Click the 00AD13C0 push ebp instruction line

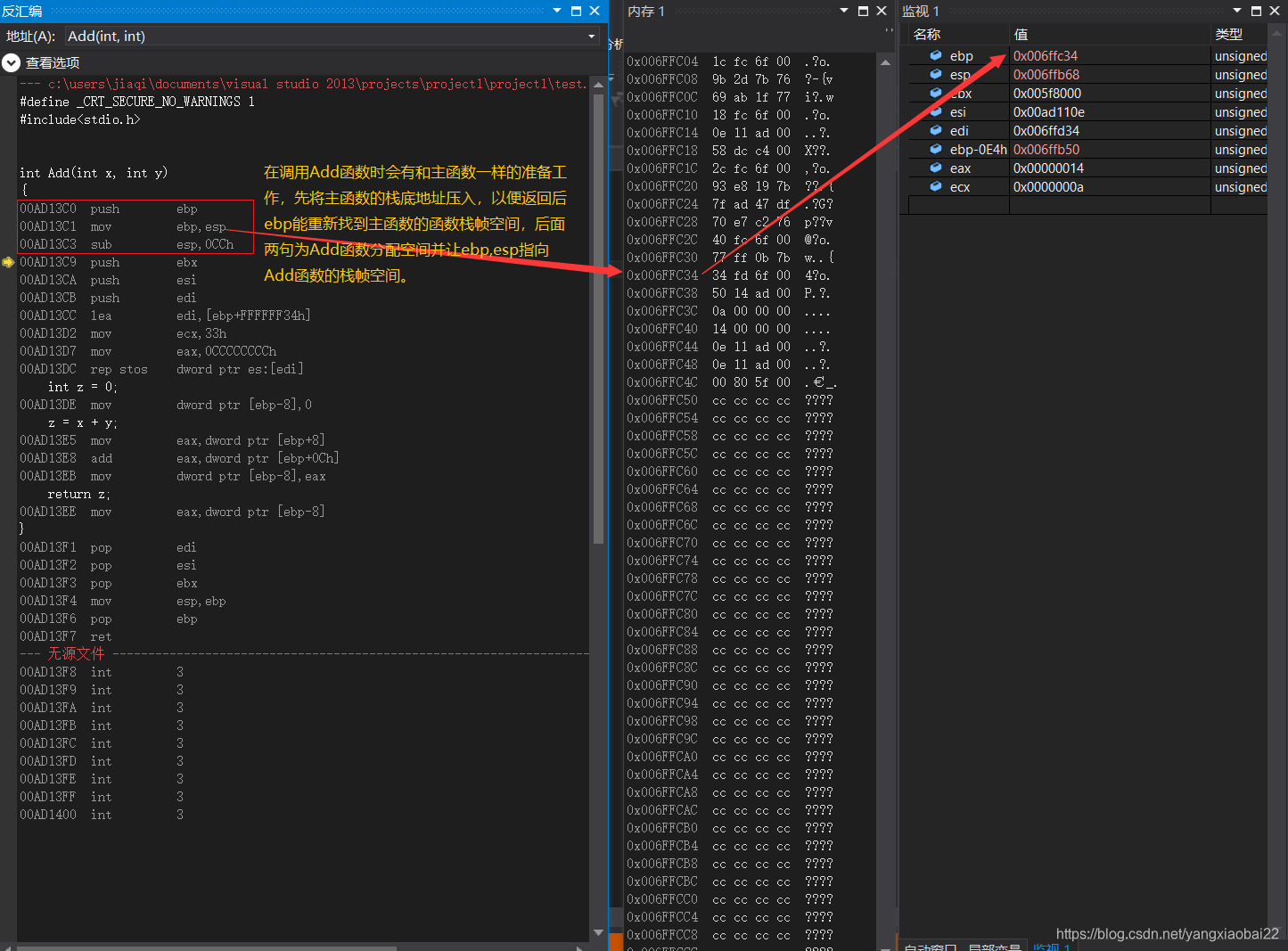109,209
